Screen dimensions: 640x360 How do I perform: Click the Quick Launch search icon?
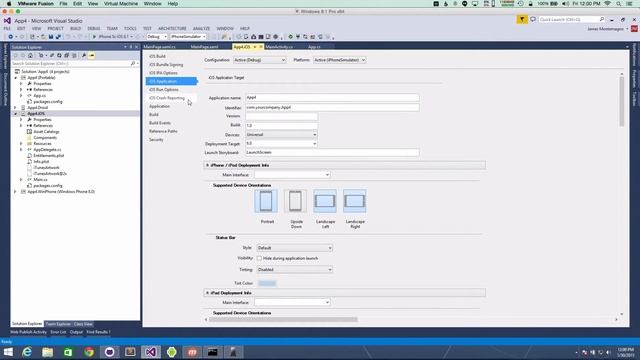pyautogui.click(x=602, y=19)
